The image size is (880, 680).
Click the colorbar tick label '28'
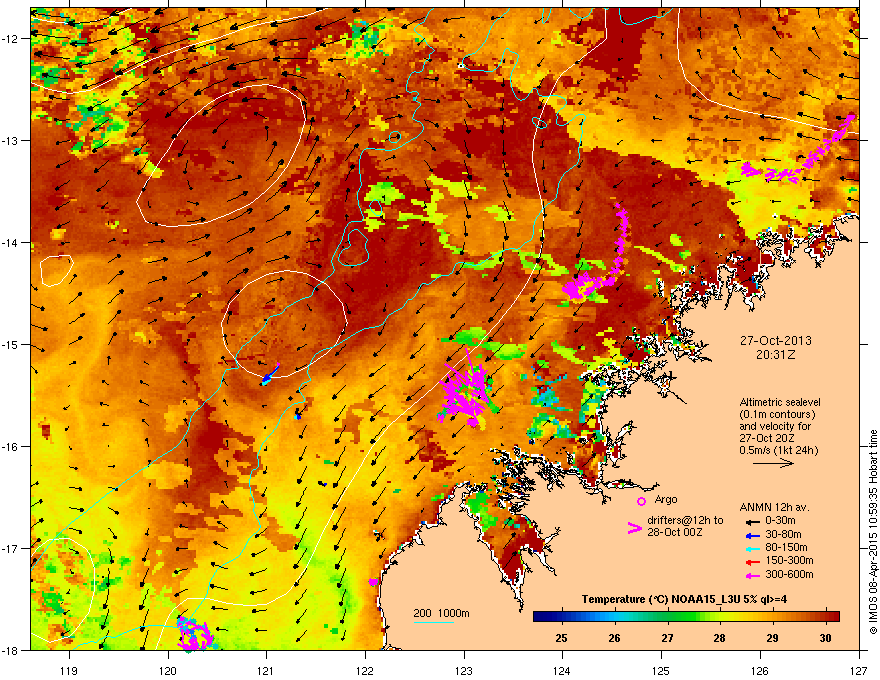719,638
